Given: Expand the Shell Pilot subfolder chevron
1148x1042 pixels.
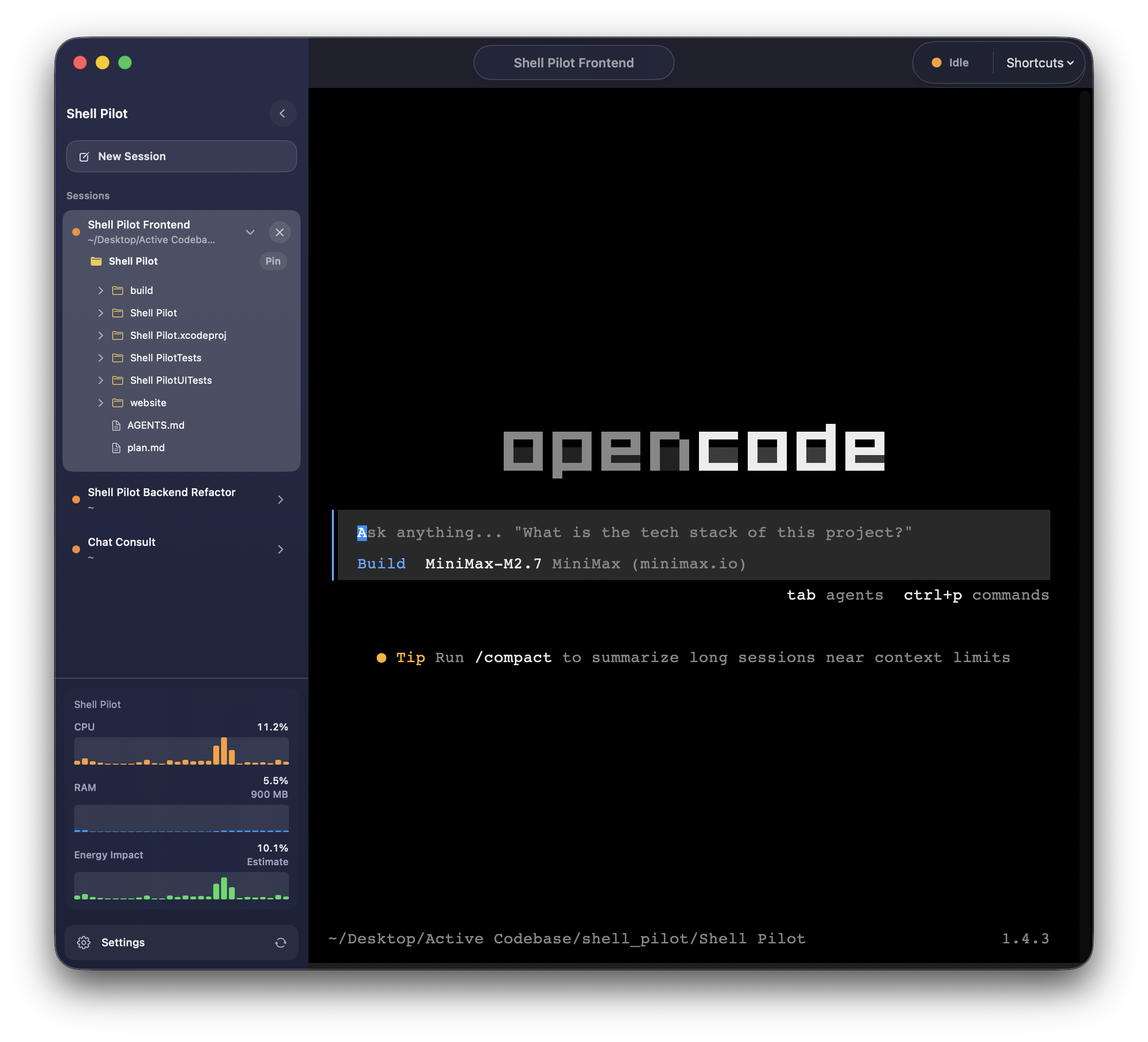Looking at the screenshot, I should [101, 313].
